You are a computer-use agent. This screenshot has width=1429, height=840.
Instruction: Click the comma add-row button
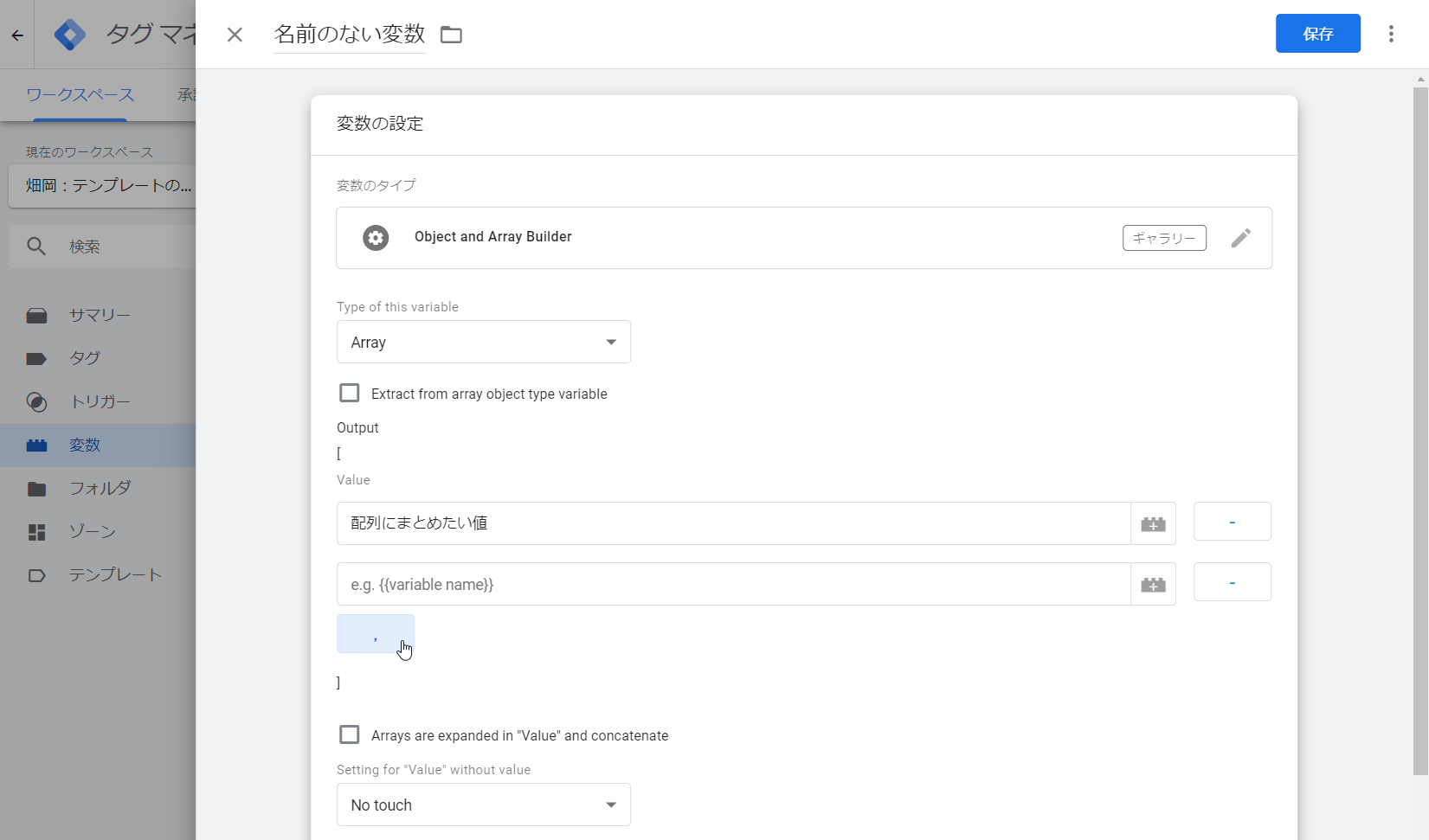[x=376, y=634]
